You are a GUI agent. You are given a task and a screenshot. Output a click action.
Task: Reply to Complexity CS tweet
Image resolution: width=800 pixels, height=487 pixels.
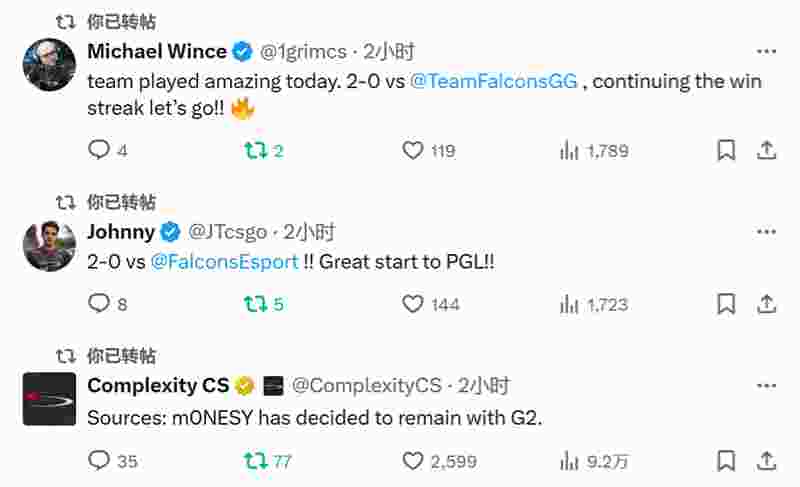99,461
